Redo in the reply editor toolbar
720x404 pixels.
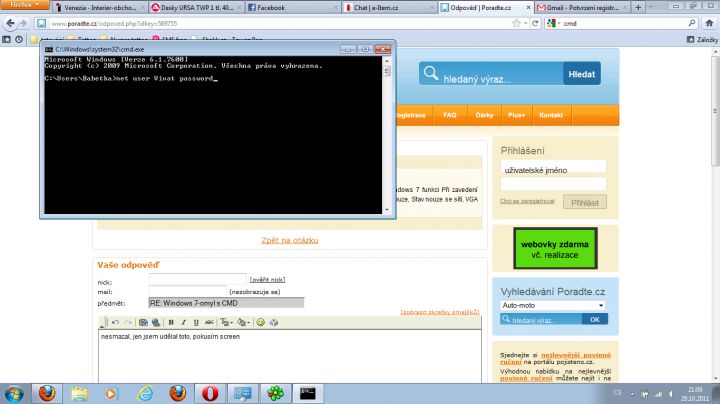coord(128,322)
